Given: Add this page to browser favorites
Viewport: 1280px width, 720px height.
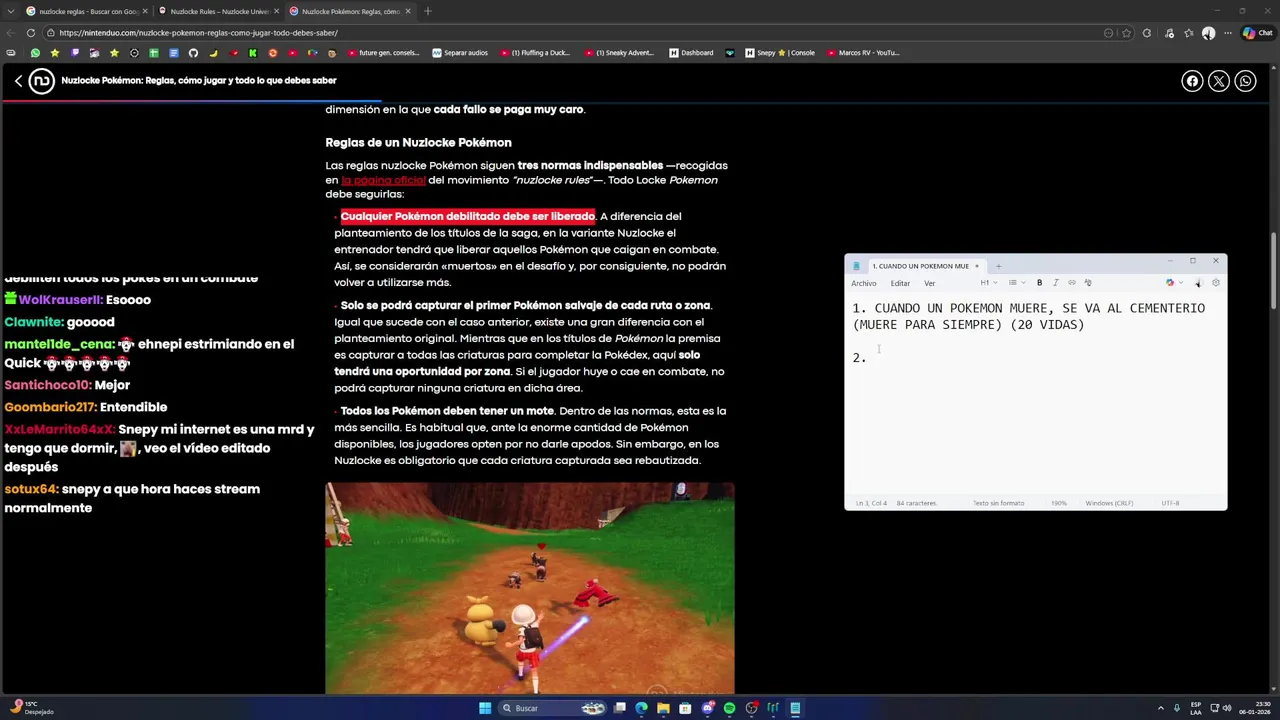Looking at the screenshot, I should (x=1126, y=33).
